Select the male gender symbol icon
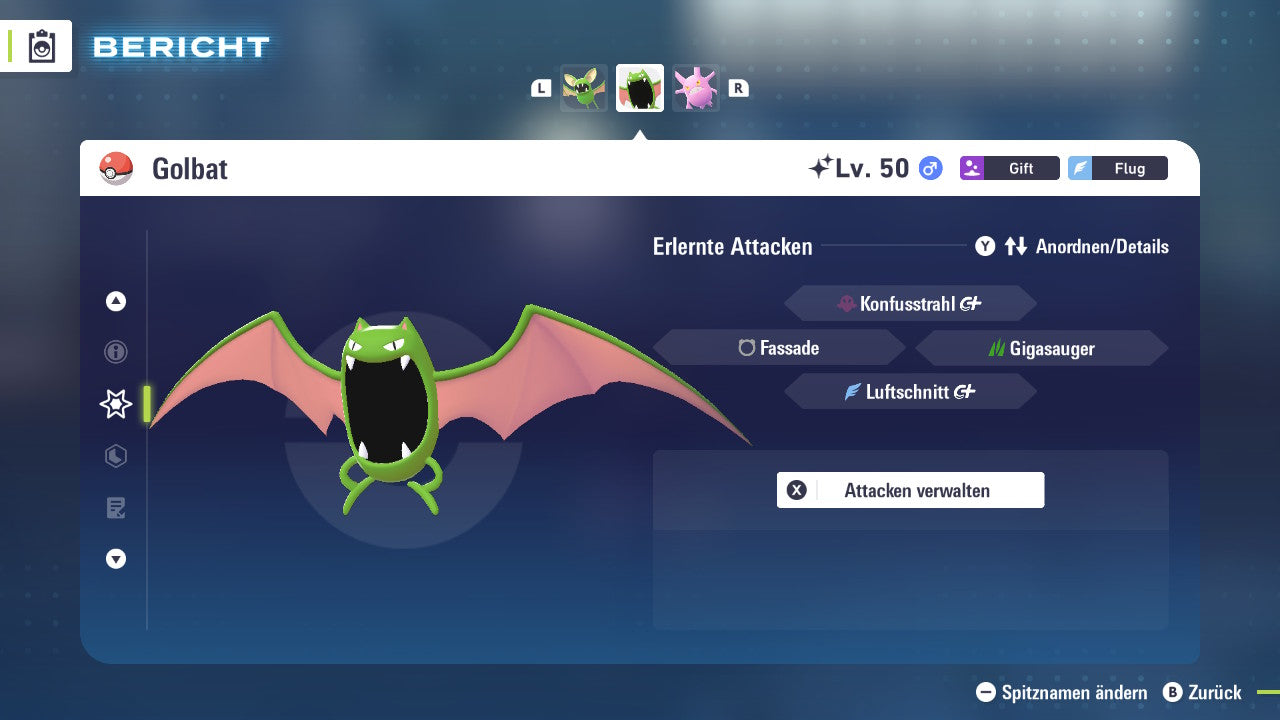 pos(929,168)
